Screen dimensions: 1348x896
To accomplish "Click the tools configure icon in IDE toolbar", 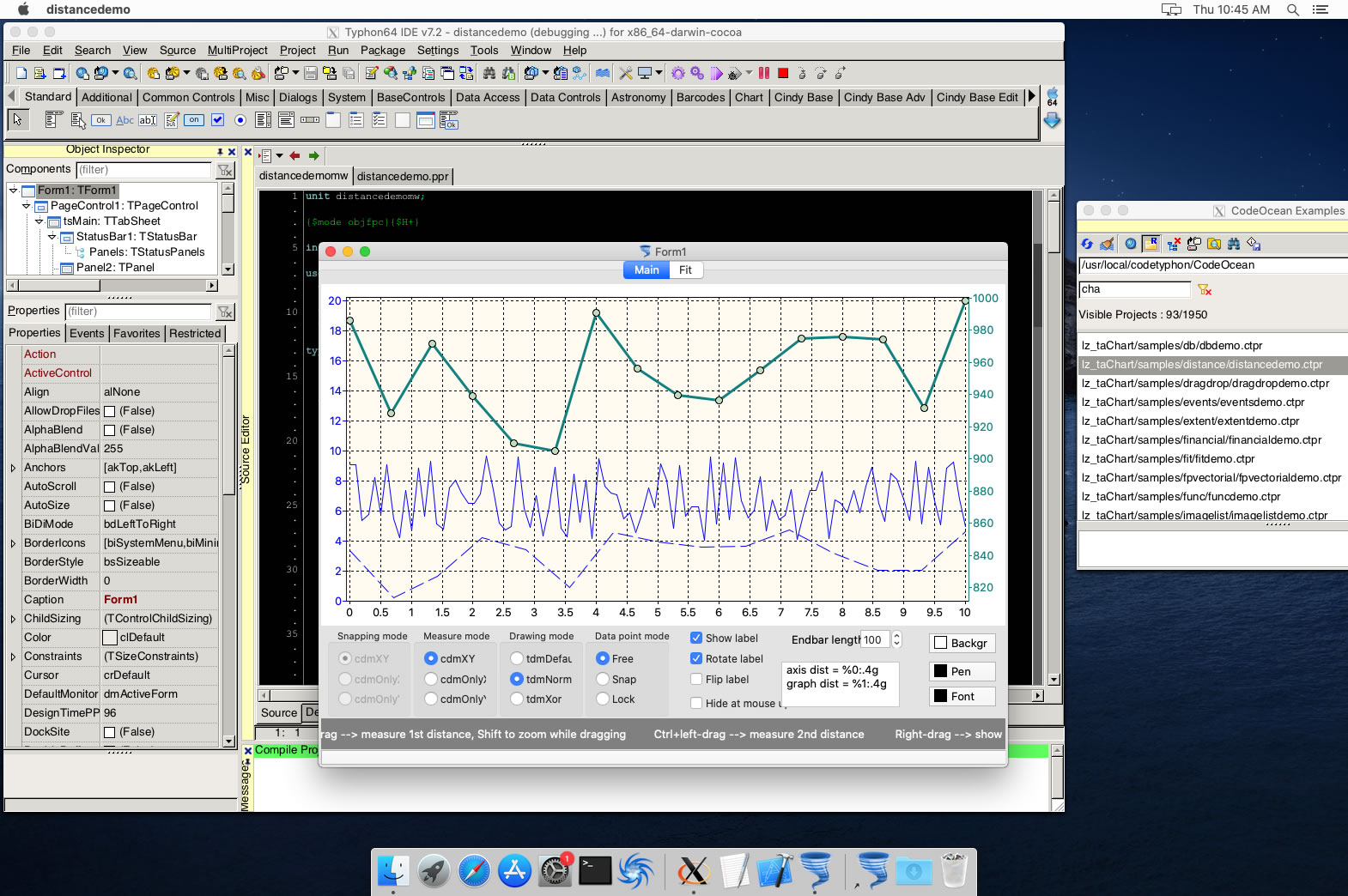I will pos(625,73).
